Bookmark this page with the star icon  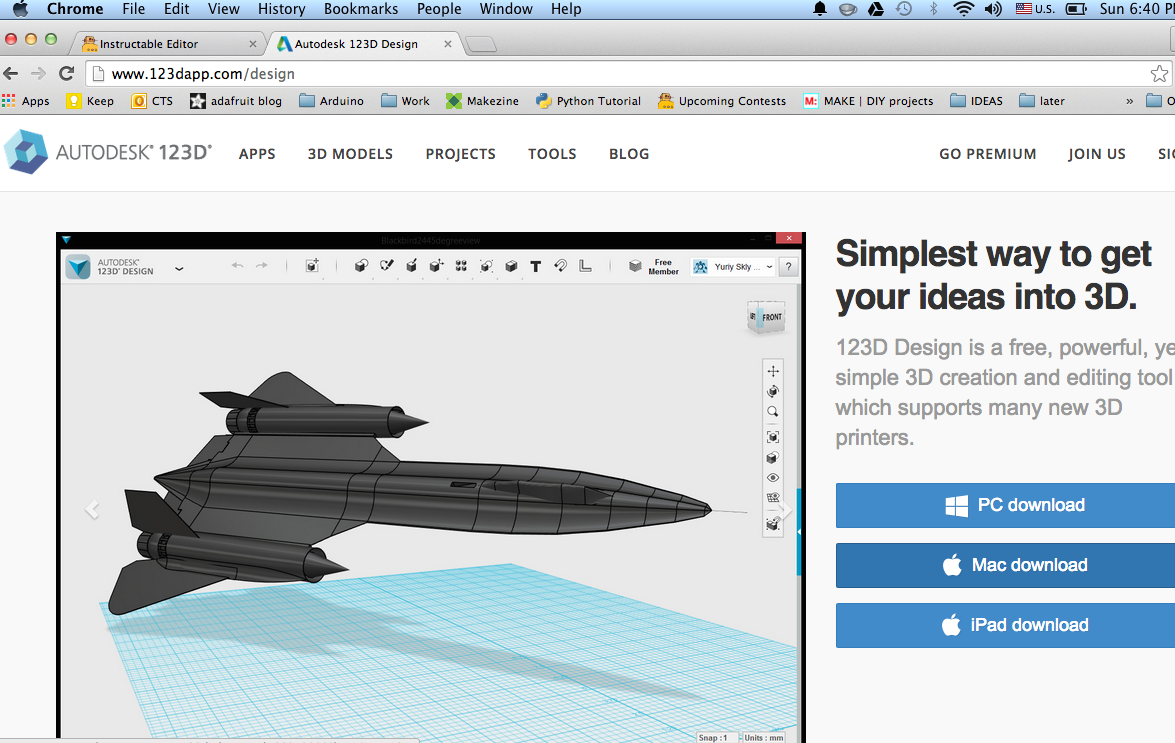(1159, 73)
